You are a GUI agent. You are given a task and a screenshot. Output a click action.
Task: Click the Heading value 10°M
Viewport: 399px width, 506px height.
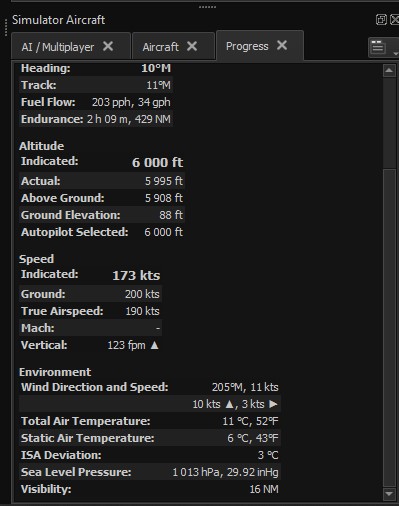[x=156, y=68]
